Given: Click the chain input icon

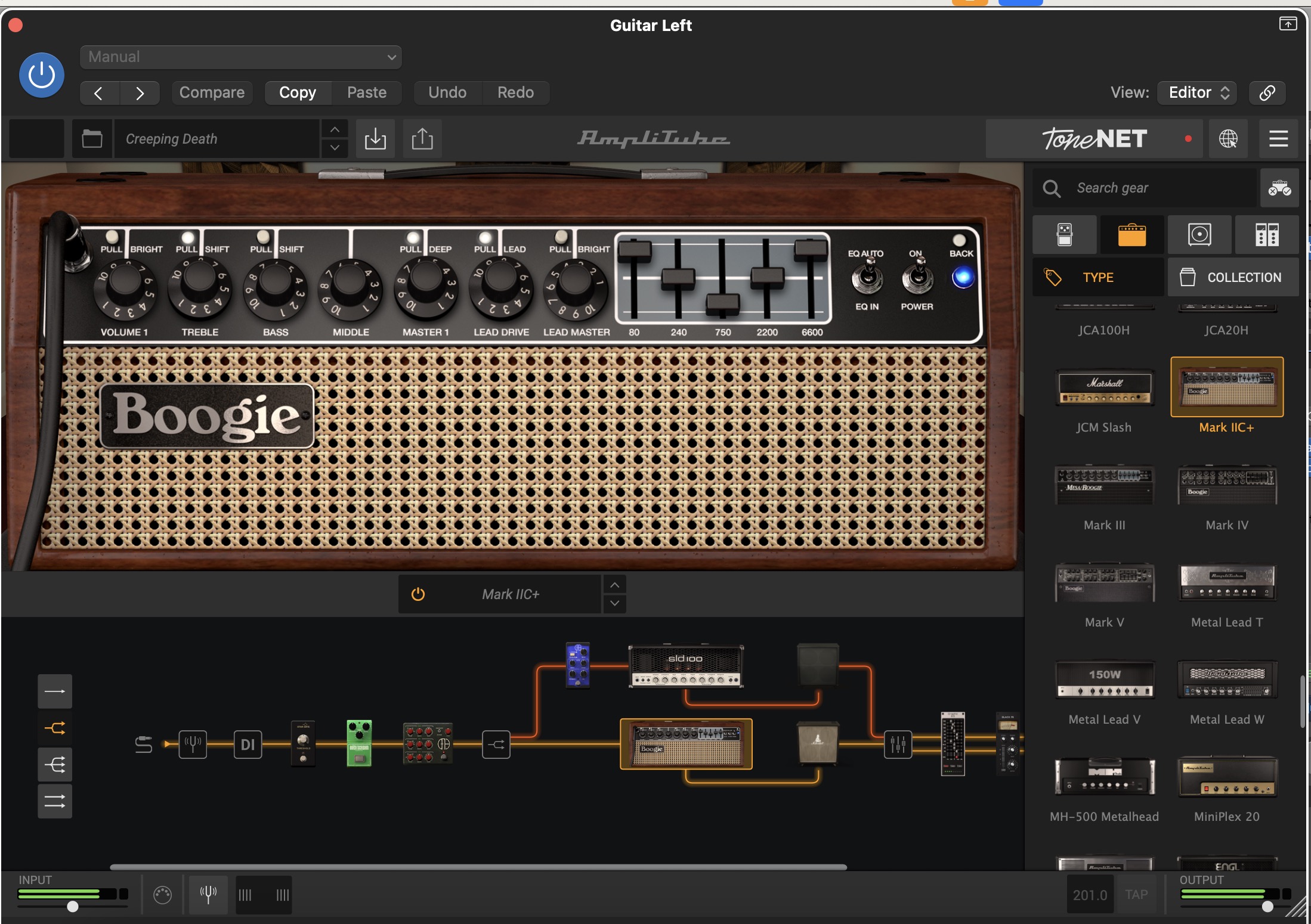Looking at the screenshot, I should pyautogui.click(x=144, y=745).
